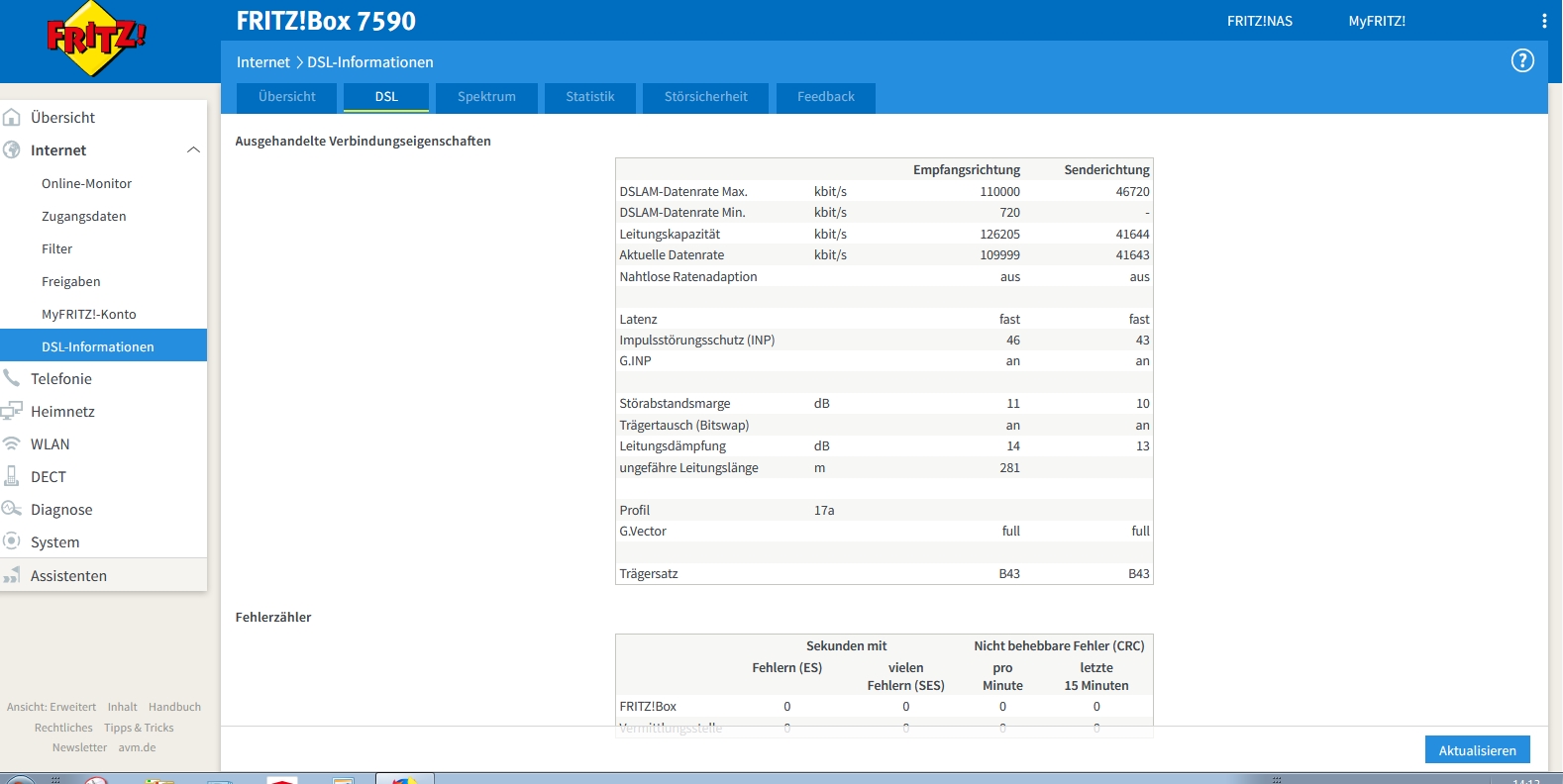Click the Profil value 17a
Screen dimensions: 1563x784
click(x=824, y=511)
